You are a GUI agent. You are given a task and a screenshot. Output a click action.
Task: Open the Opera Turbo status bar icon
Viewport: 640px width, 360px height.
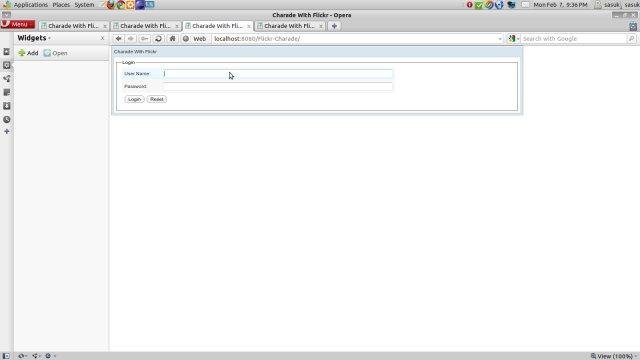coord(49,356)
